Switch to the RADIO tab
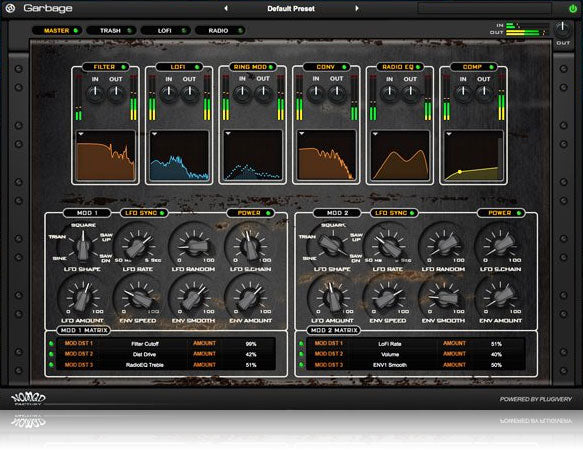This screenshot has height=450, width=583. [x=219, y=30]
